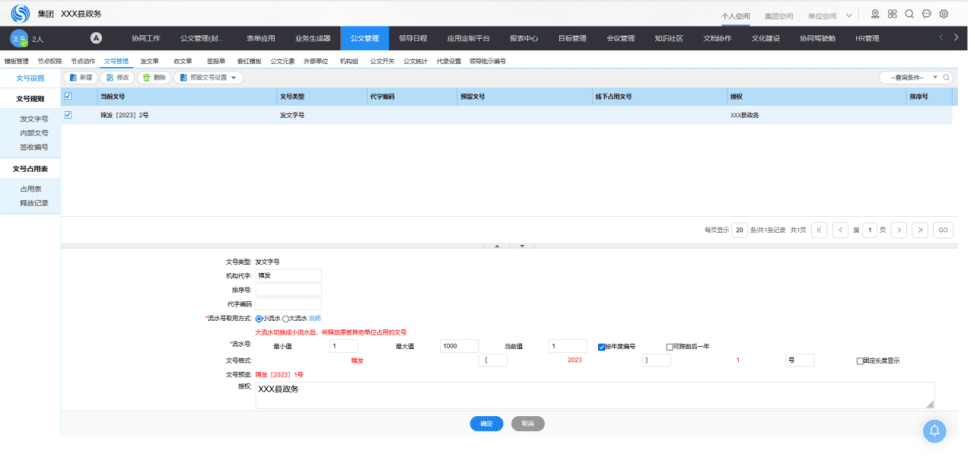Click the header search magnifier icon
This screenshot has width=975, height=465.
909,14
